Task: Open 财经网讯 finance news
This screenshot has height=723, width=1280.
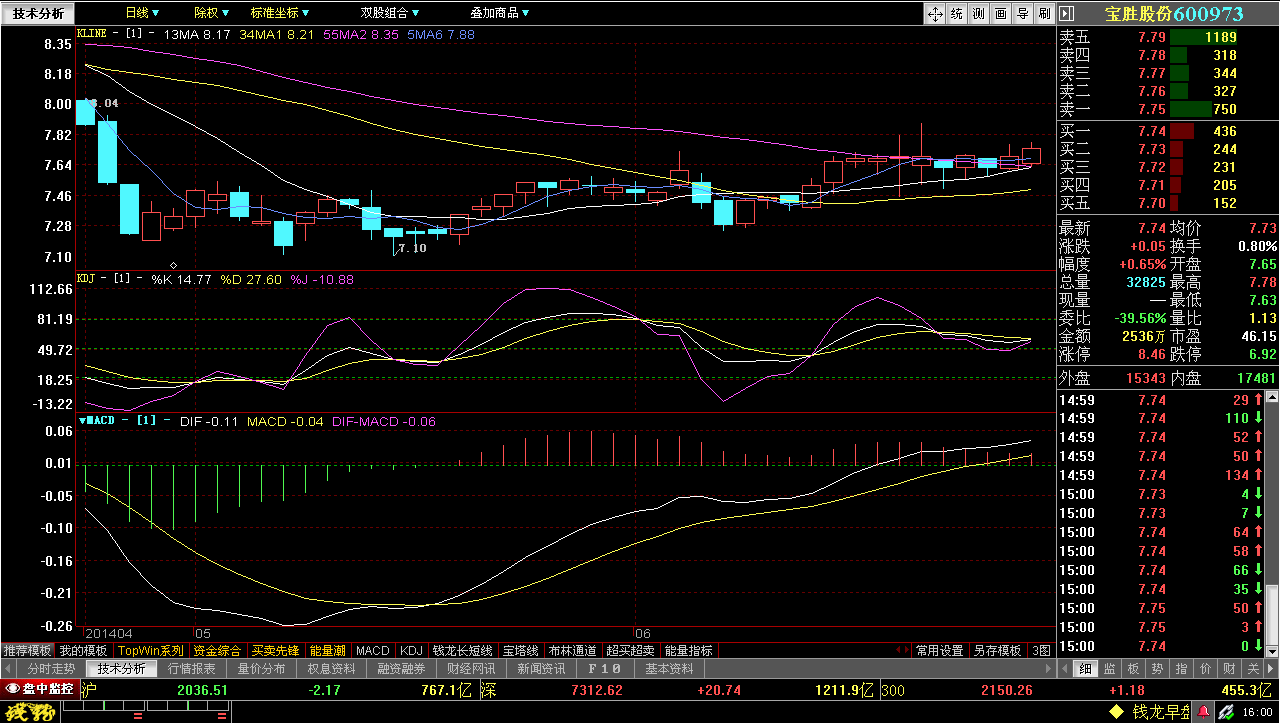Action: point(472,668)
